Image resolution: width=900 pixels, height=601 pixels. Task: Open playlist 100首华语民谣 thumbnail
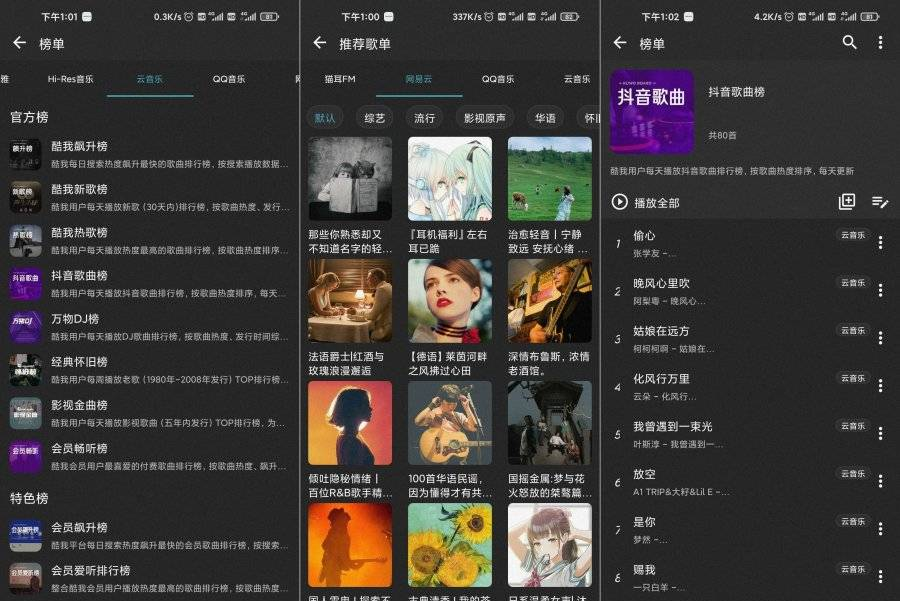tap(450, 423)
